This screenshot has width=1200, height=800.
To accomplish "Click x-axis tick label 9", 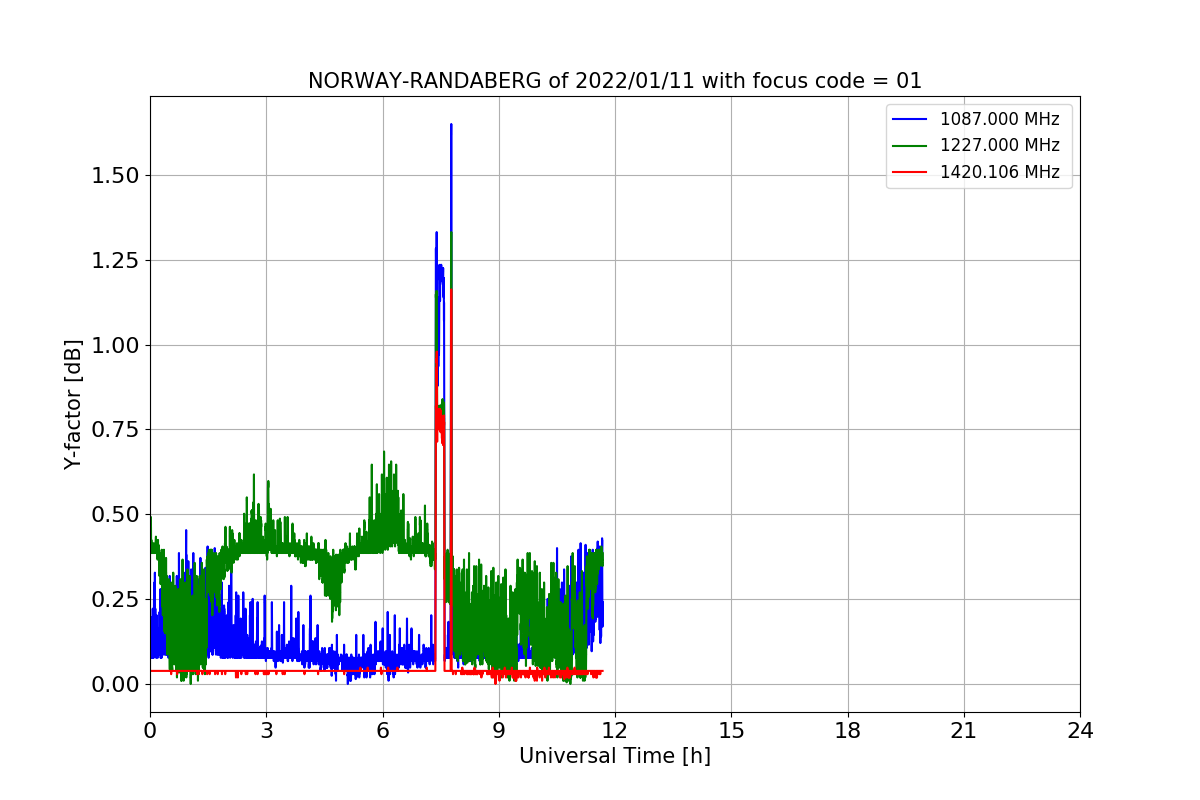I will coord(499,731).
